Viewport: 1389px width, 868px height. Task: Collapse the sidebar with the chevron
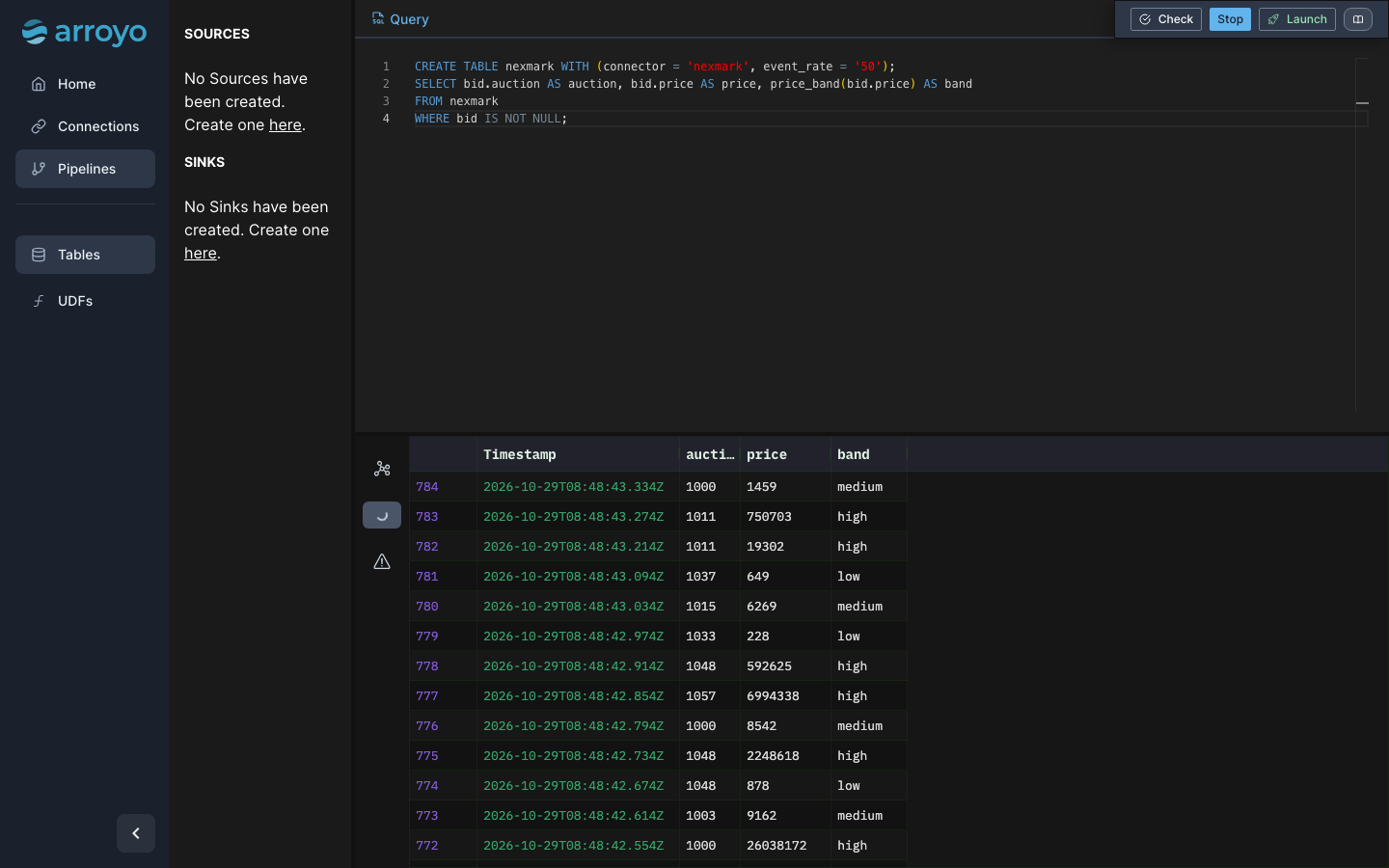(136, 833)
